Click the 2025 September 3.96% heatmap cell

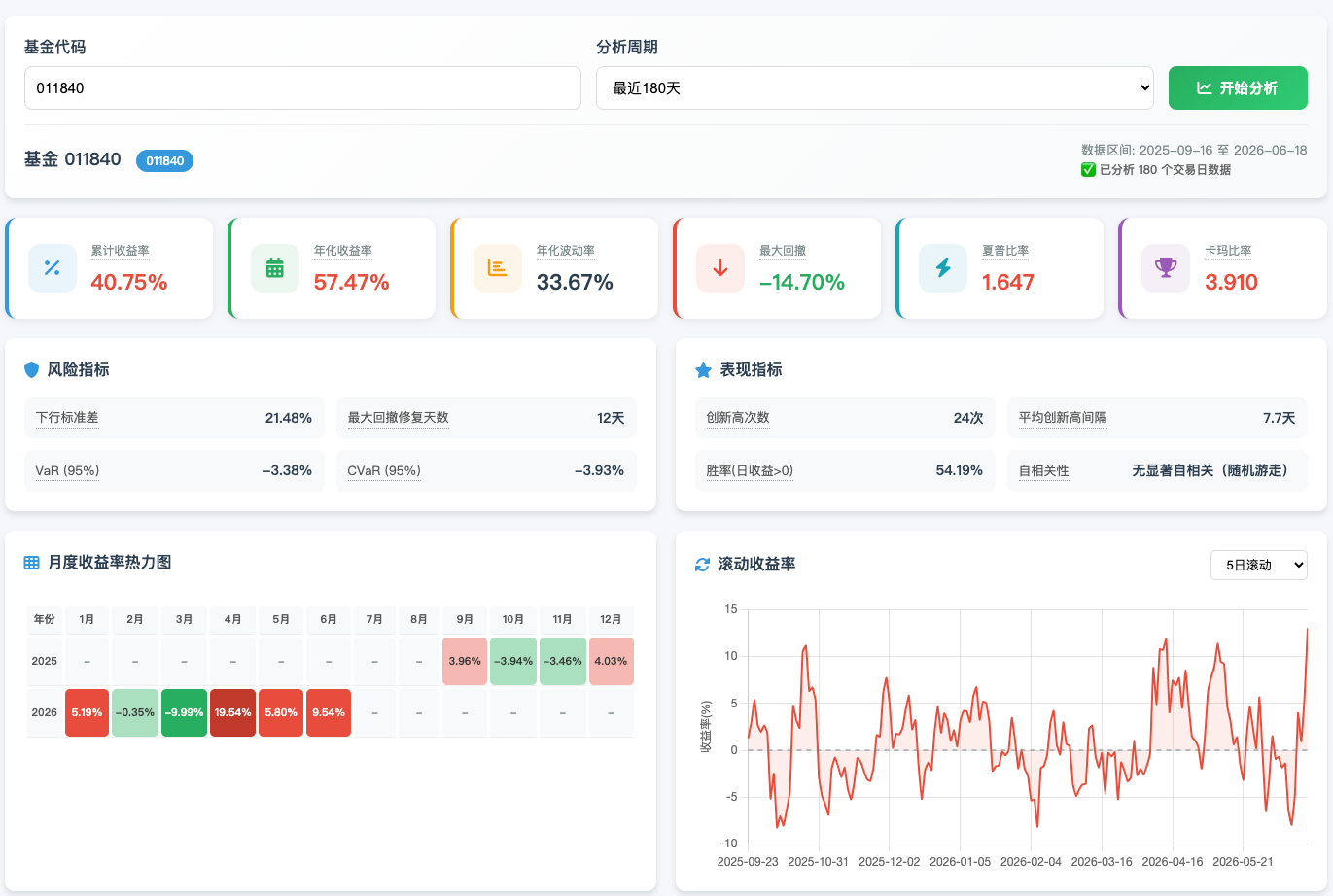[x=465, y=662]
